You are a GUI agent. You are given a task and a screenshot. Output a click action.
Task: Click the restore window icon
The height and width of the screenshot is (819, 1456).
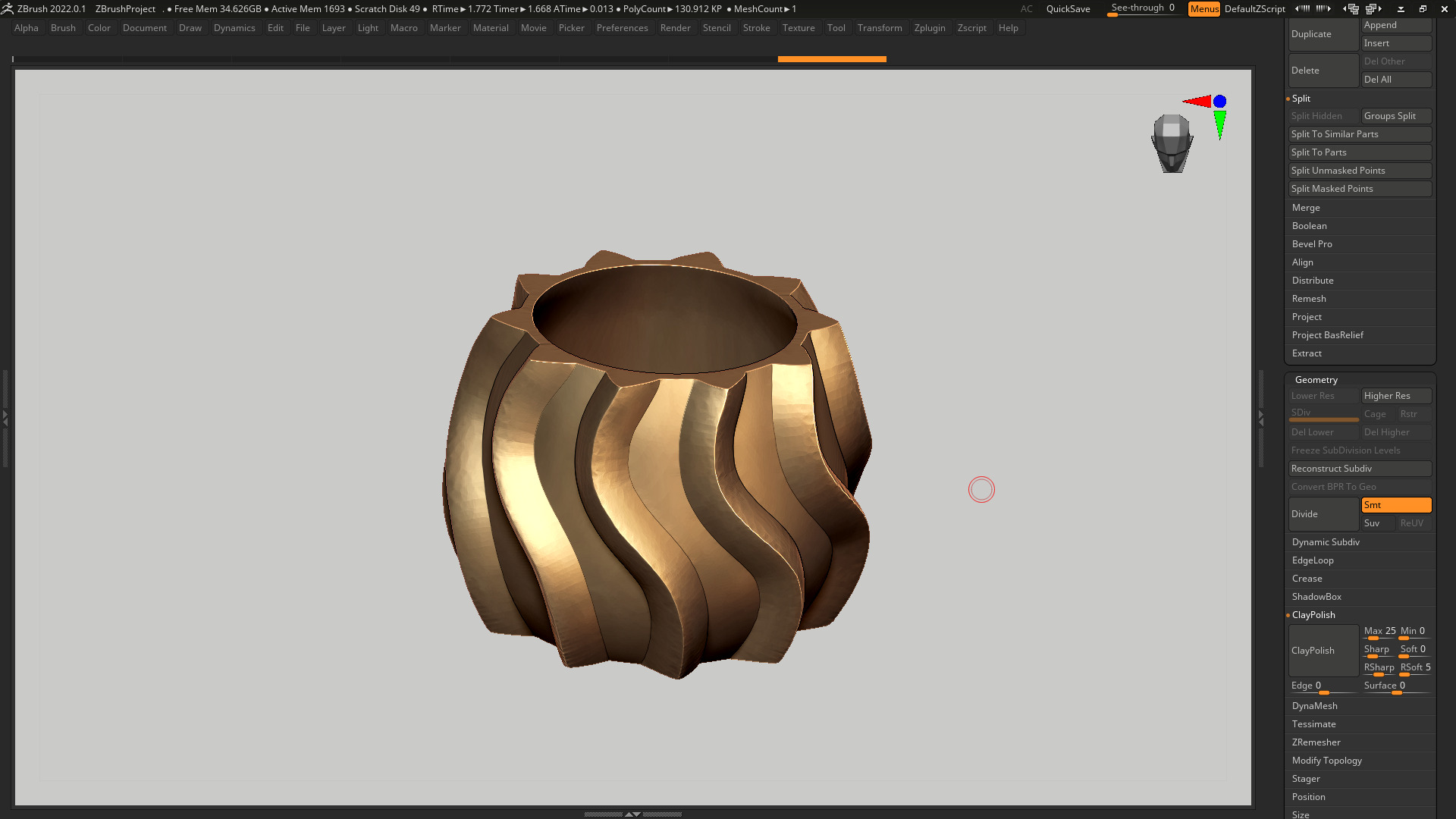1423,9
